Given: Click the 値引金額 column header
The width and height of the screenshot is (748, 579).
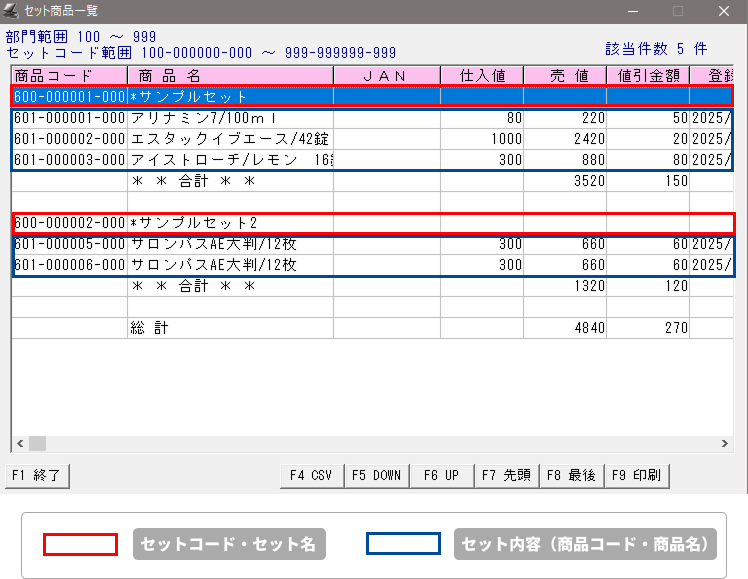Looking at the screenshot, I should (647, 75).
